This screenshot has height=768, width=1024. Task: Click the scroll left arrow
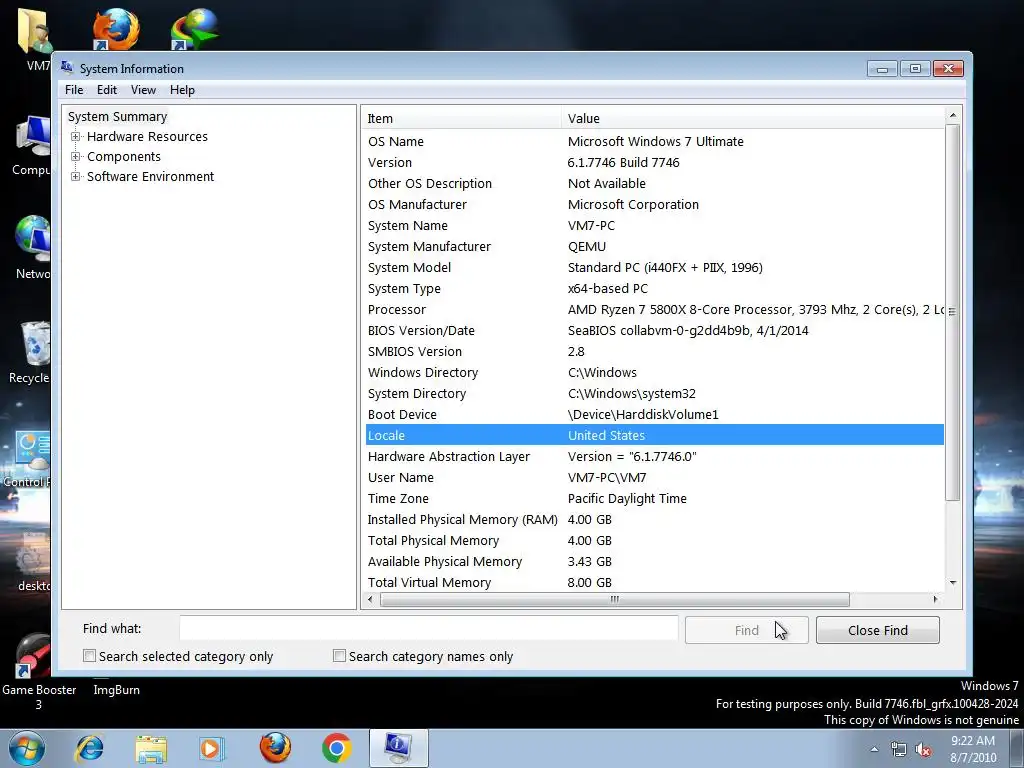pos(370,600)
